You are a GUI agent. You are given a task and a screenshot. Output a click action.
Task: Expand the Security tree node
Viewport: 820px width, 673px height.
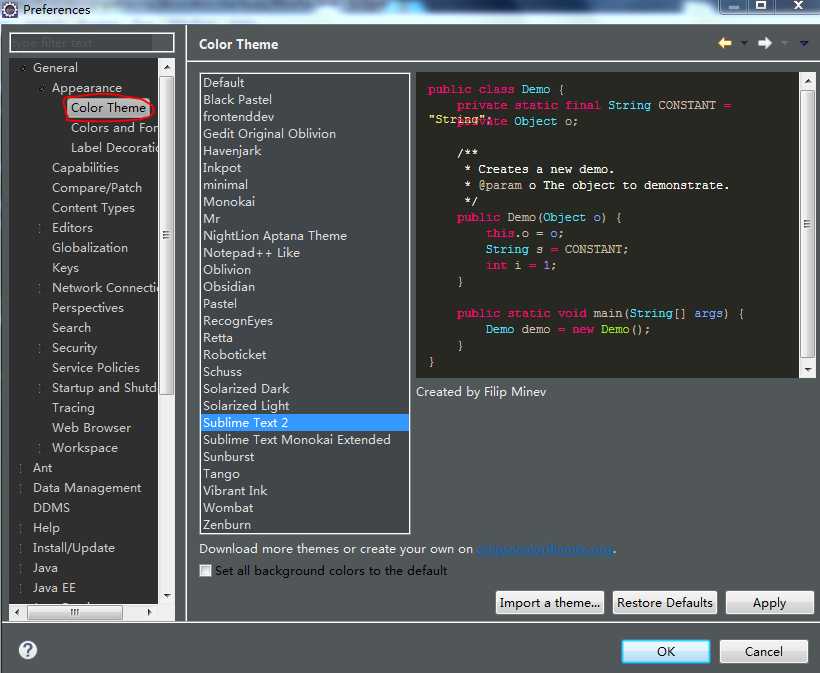pos(39,348)
